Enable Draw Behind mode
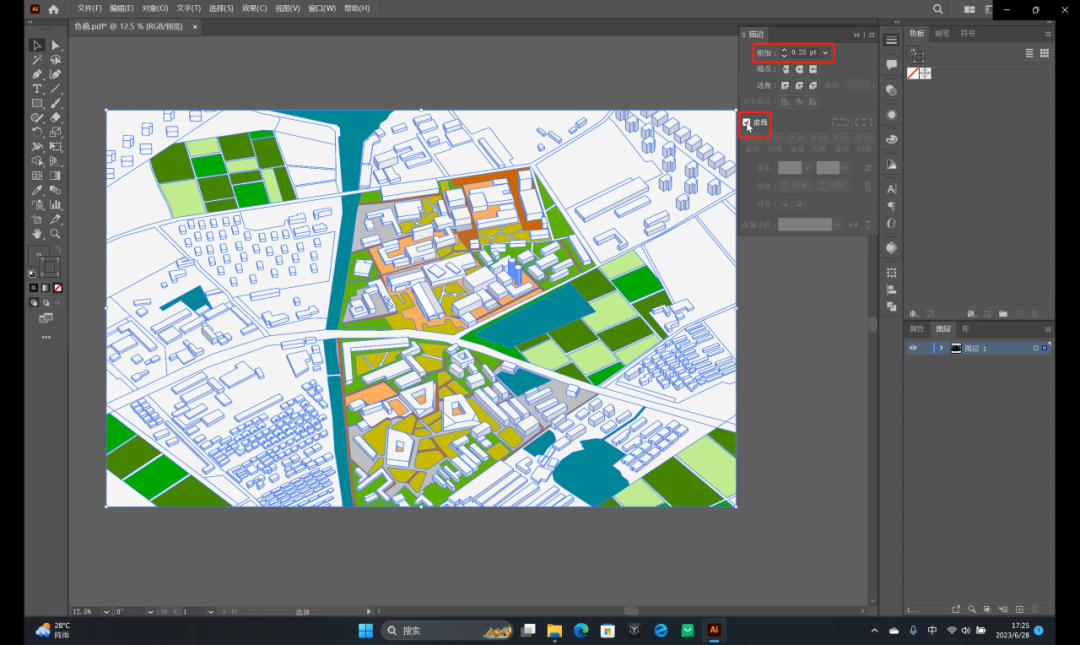 45,303
